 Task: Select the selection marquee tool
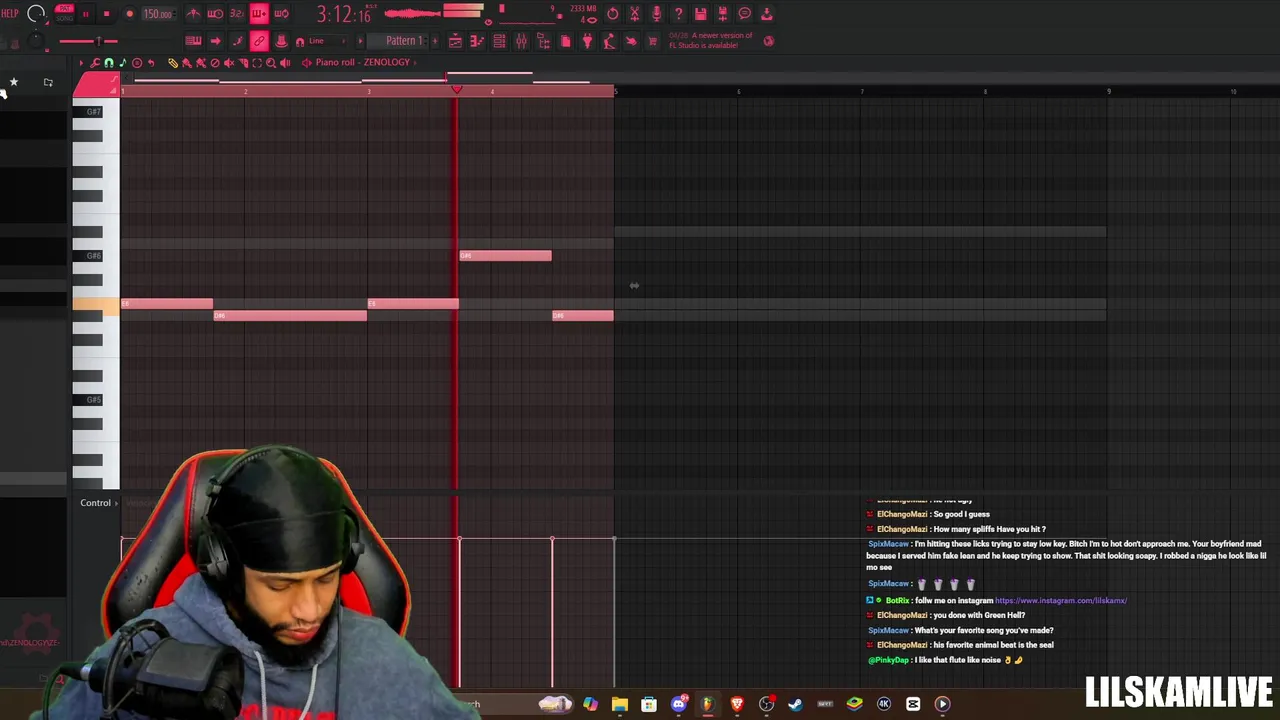[x=257, y=63]
